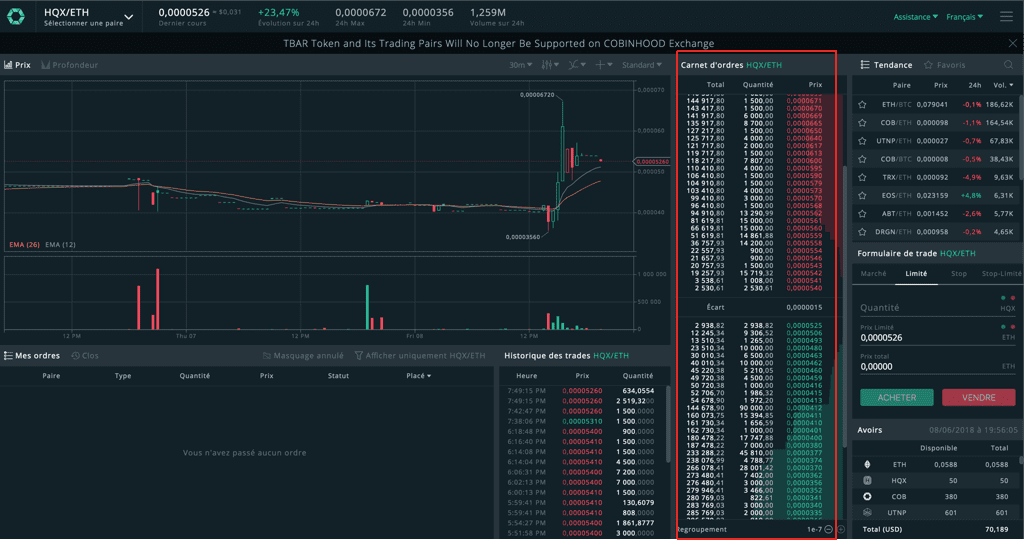This screenshot has height=541, width=1024.
Task: Star the ETH/BTC pair
Action: tap(862, 105)
